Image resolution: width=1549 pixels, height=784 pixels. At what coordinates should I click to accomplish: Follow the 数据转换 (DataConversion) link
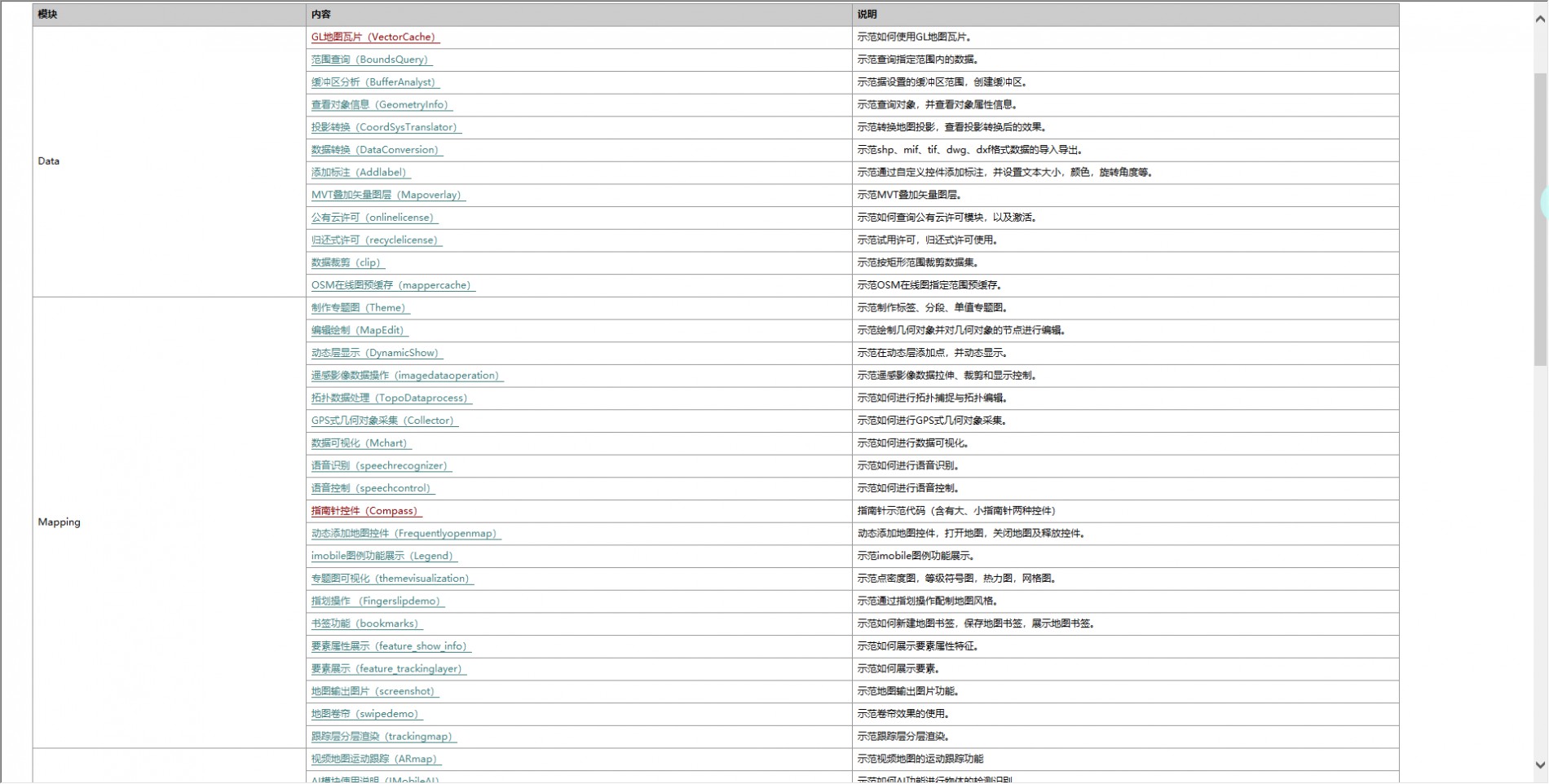376,150
